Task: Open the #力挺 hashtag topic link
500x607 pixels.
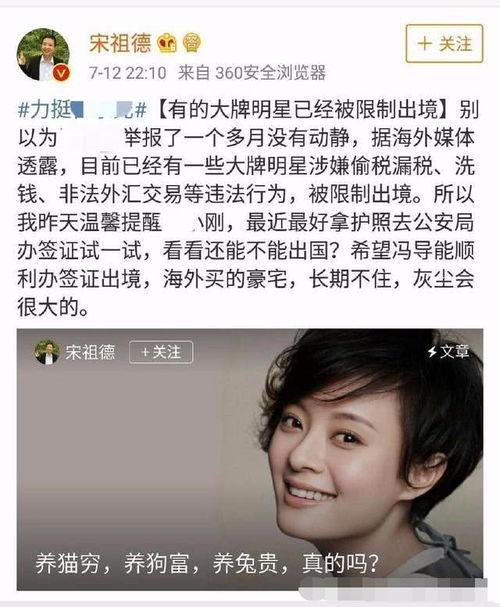Action: click(x=82, y=110)
